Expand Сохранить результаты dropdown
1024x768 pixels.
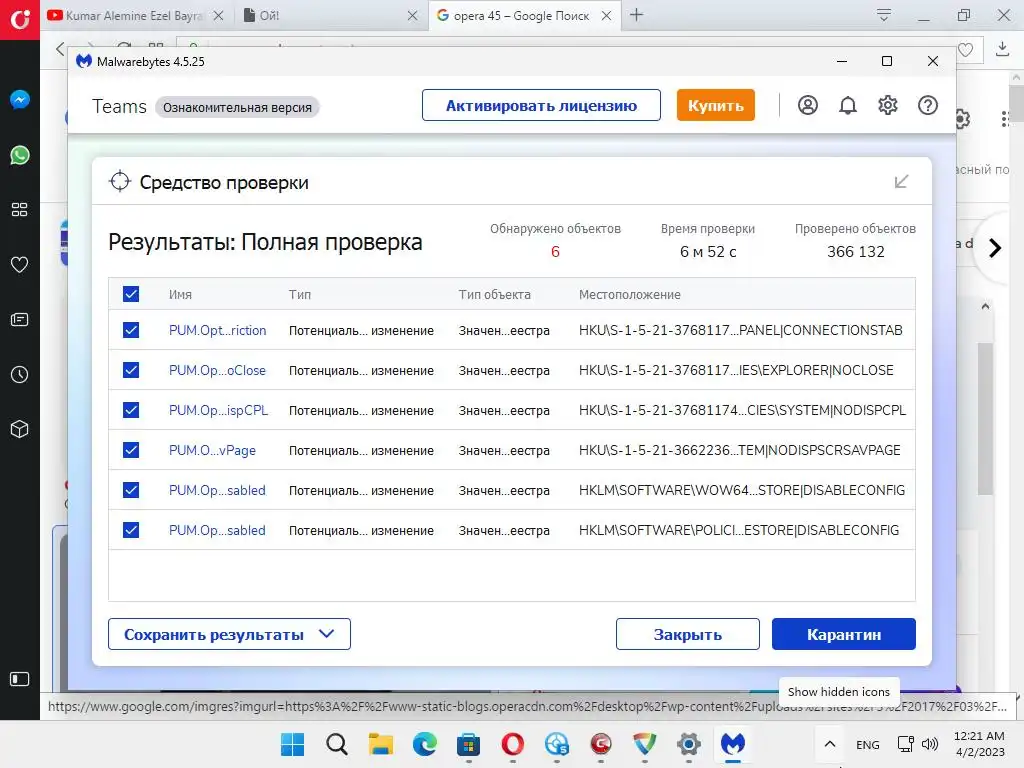click(229, 634)
